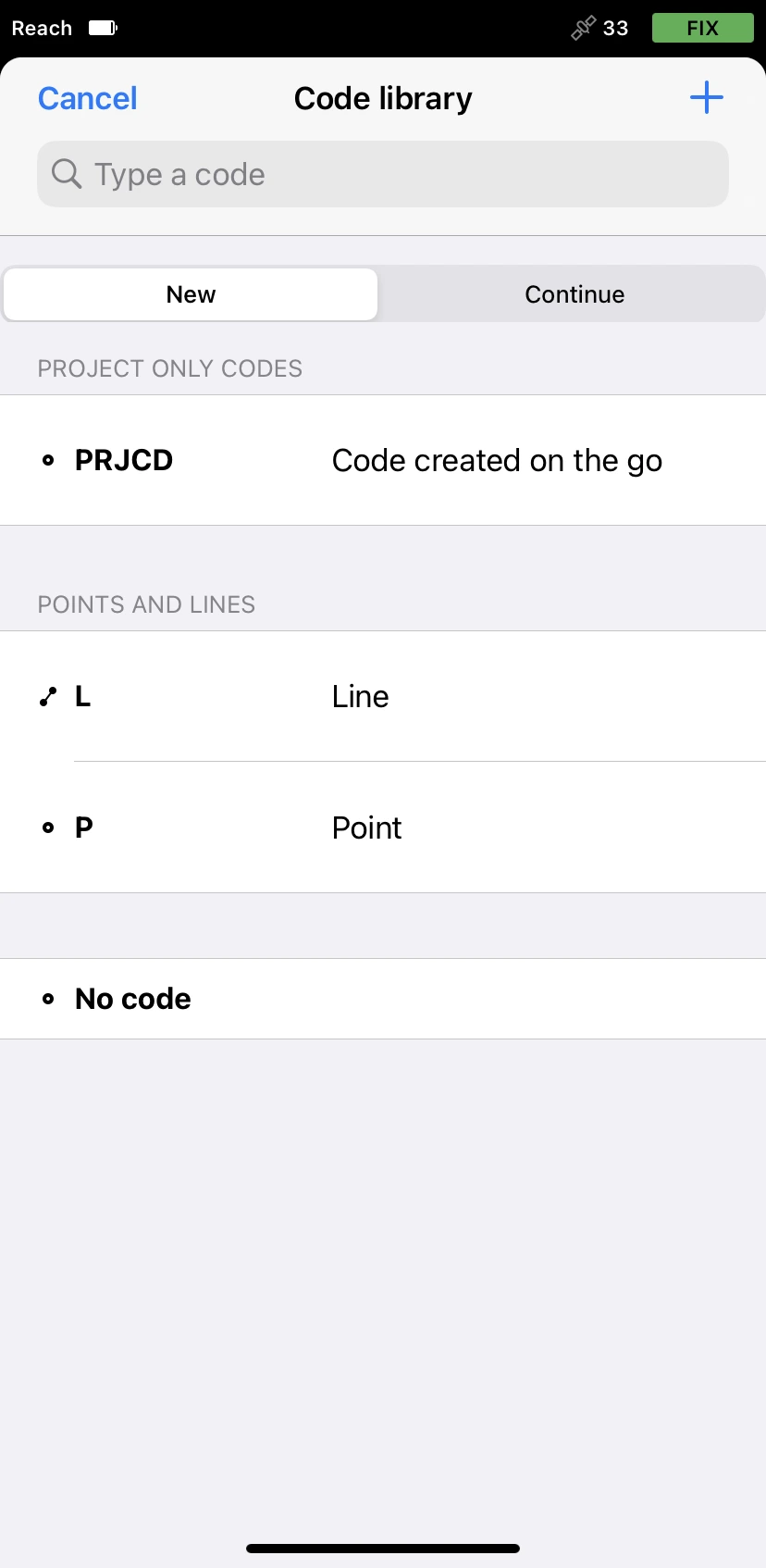Select the PRJCD project code row
This screenshot has width=766, height=1568.
coord(383,460)
